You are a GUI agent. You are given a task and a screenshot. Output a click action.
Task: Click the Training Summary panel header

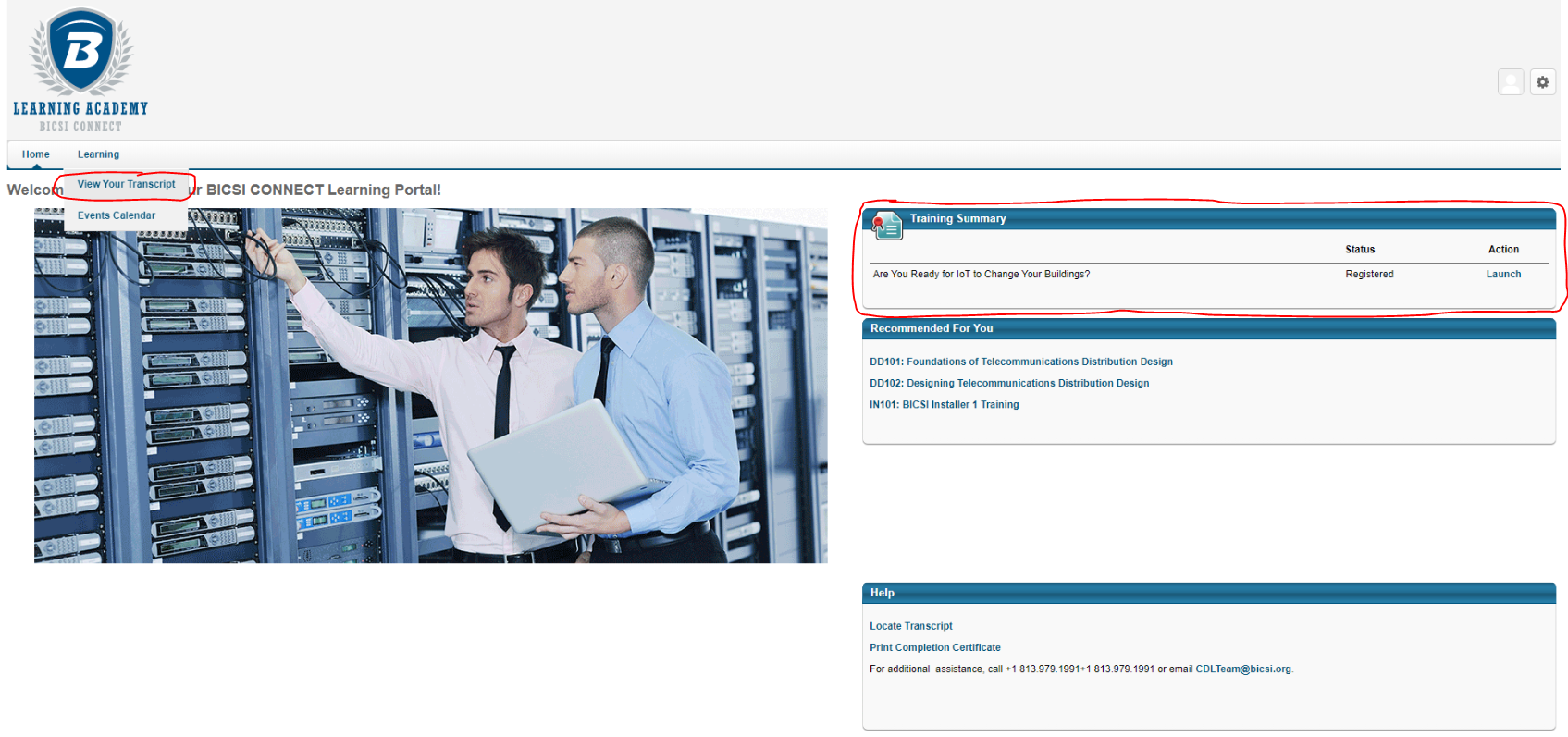click(x=1209, y=219)
